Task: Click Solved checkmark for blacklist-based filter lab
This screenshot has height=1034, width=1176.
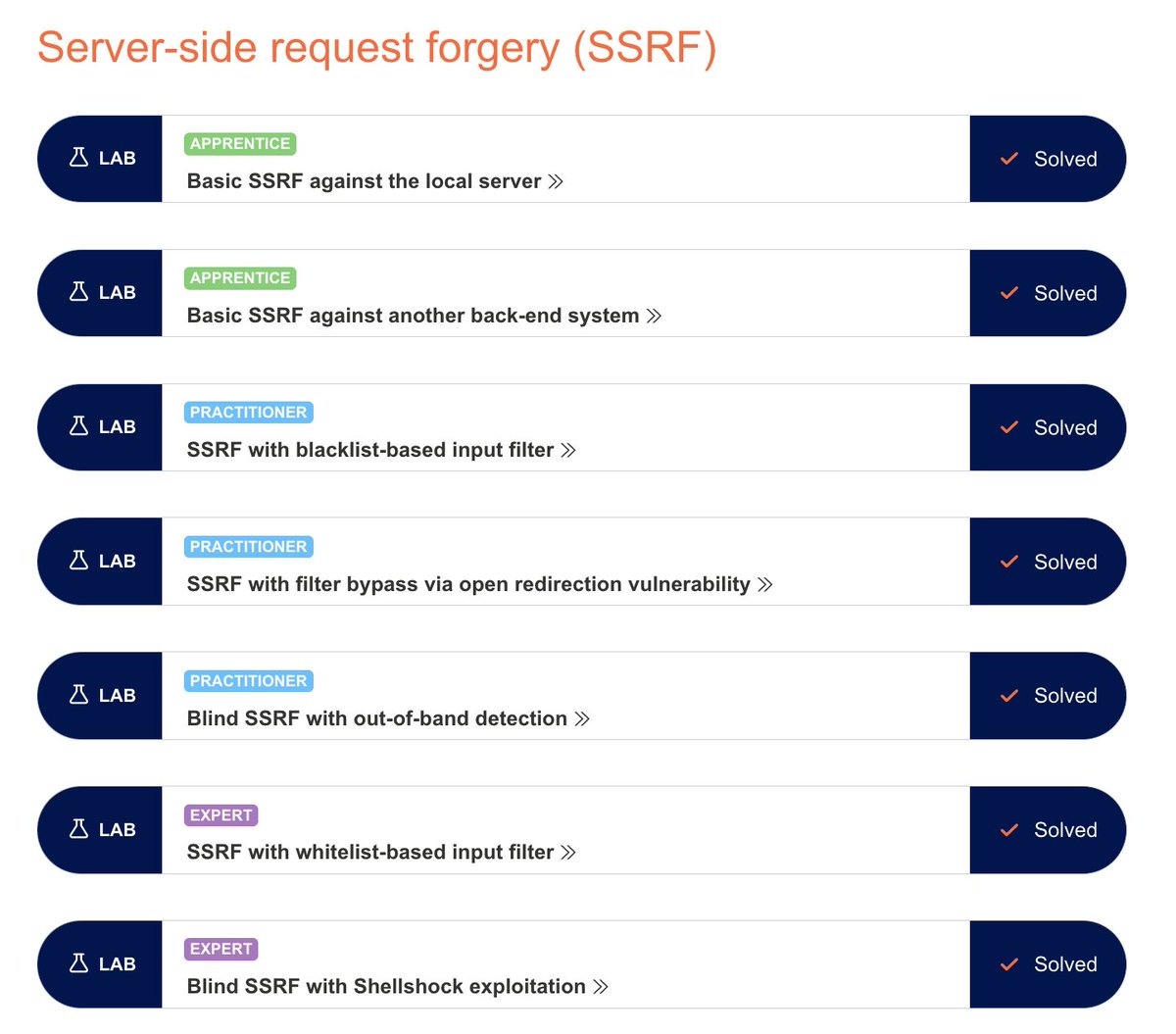Action: (1009, 427)
